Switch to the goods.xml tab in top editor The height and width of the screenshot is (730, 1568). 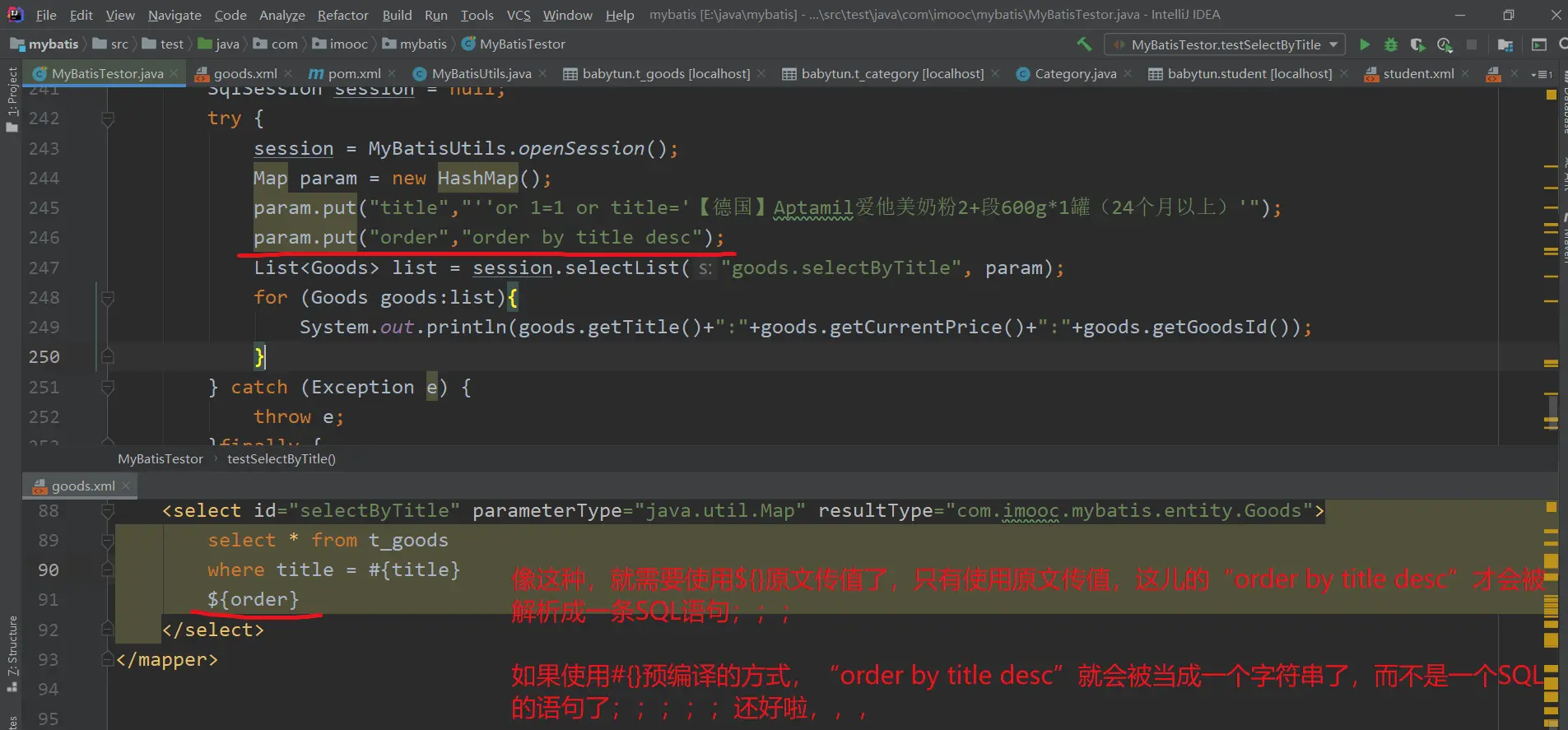(244, 73)
